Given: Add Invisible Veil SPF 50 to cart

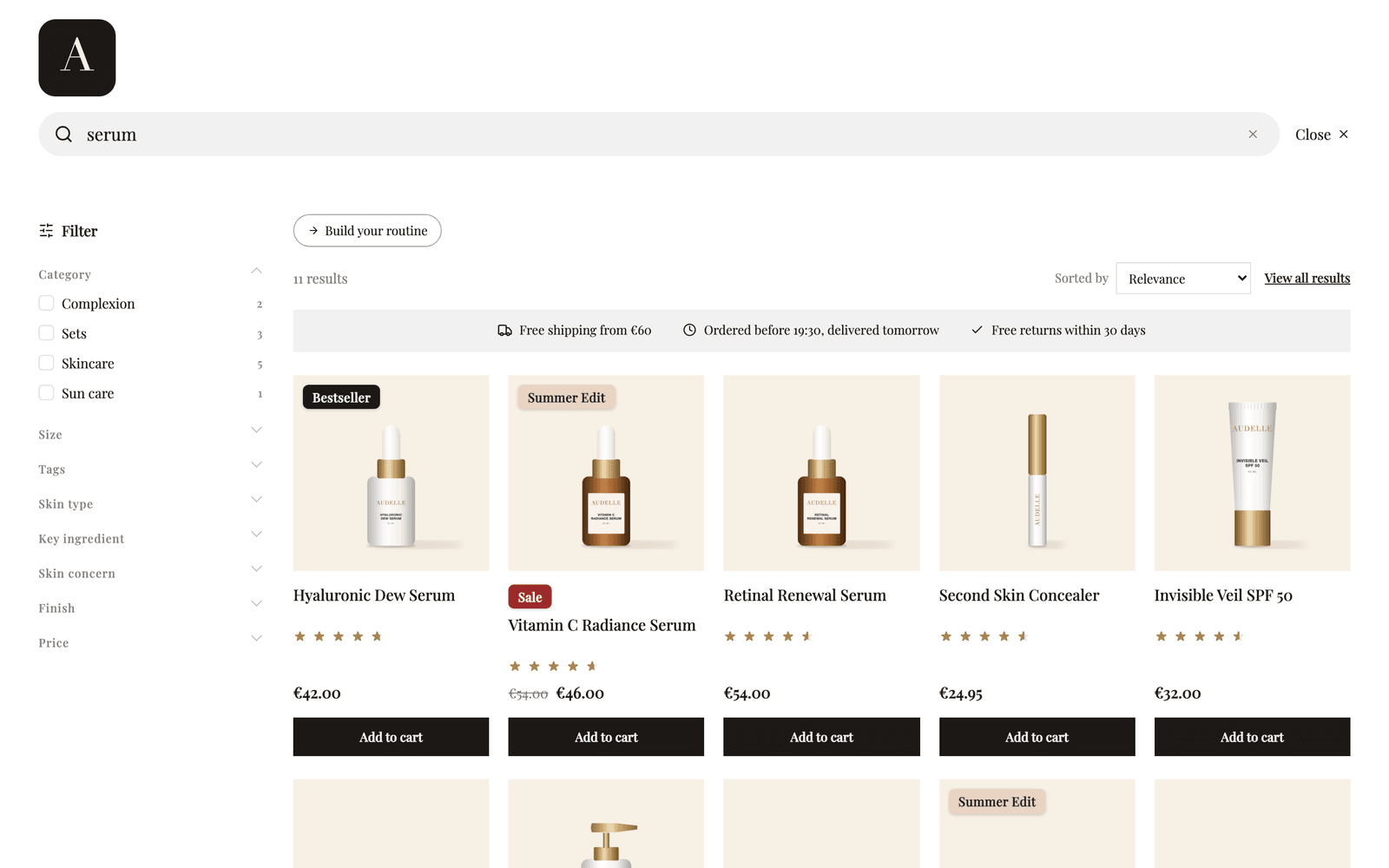Looking at the screenshot, I should click(1252, 737).
